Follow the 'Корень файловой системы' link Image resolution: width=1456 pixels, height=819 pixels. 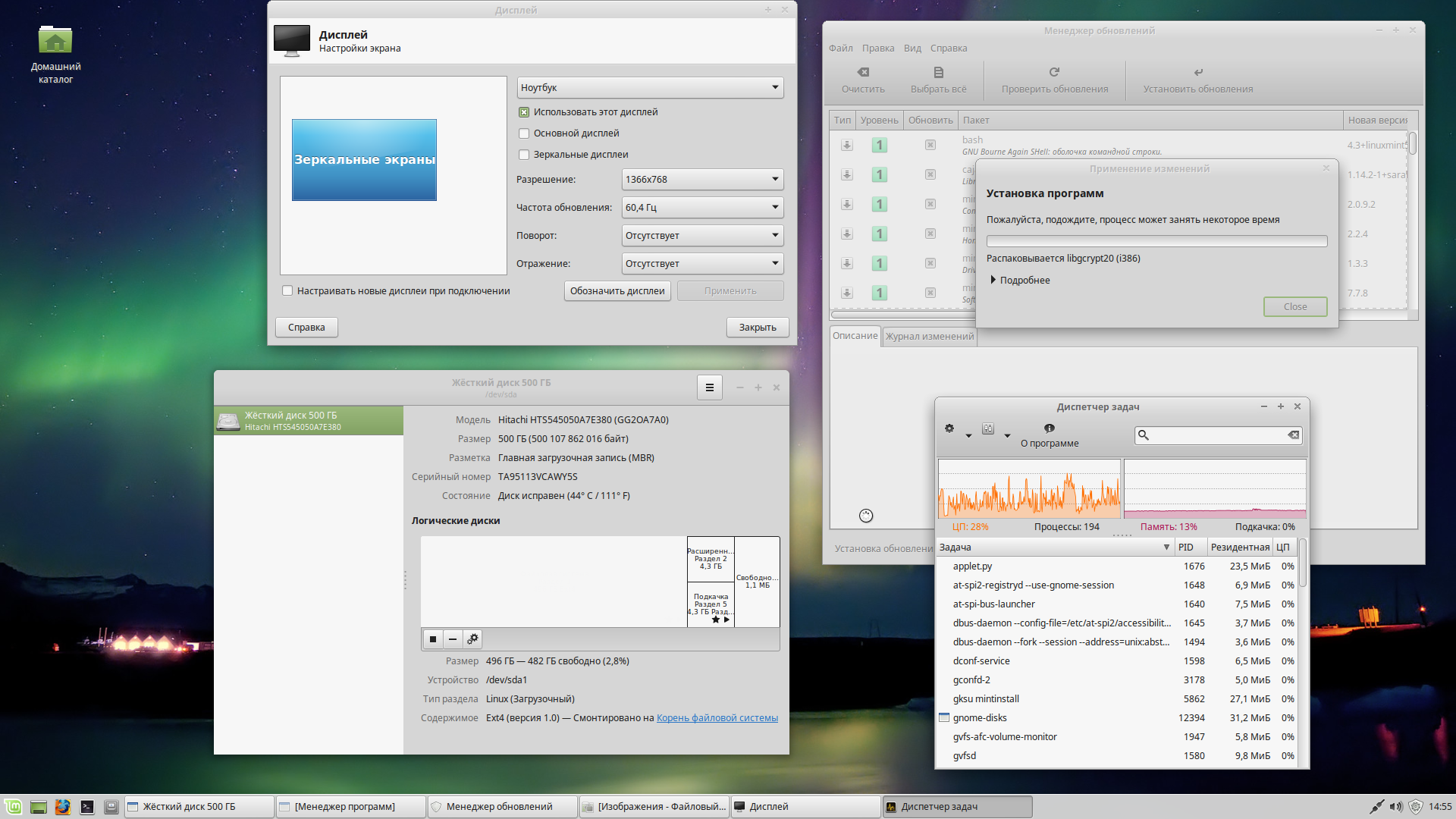(716, 717)
